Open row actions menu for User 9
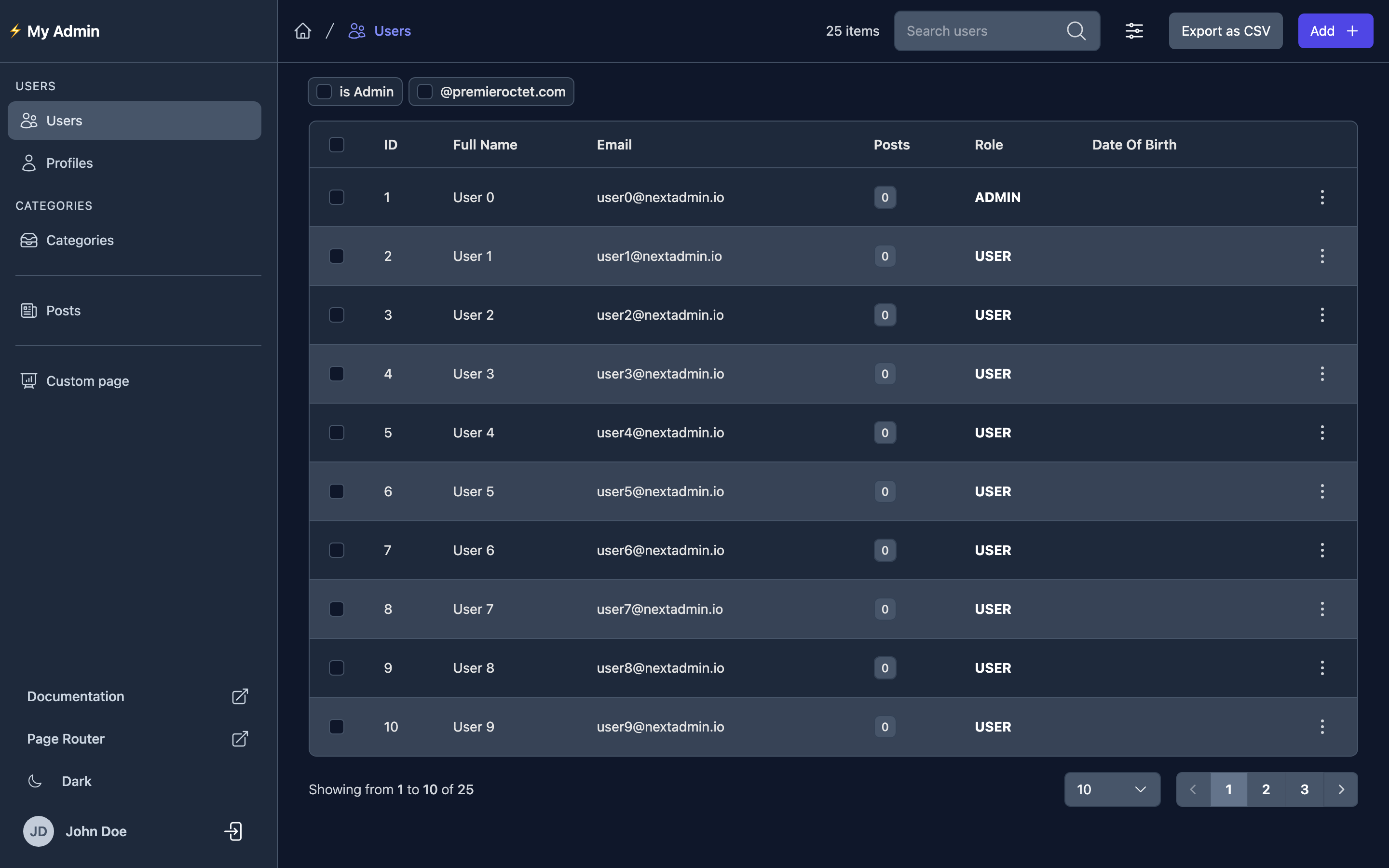Image resolution: width=1389 pixels, height=868 pixels. (x=1322, y=727)
